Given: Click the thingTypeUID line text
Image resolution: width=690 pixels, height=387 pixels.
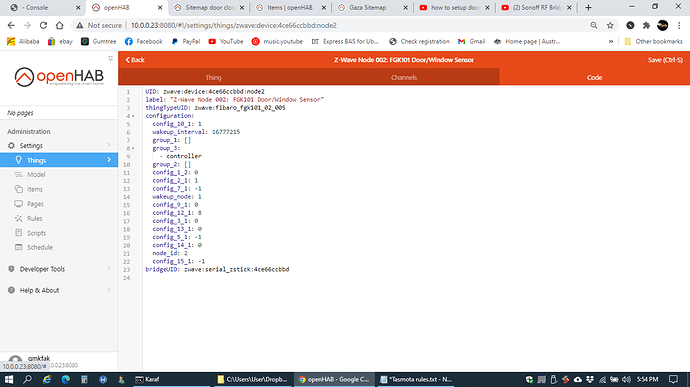Looking at the screenshot, I should (x=215, y=107).
